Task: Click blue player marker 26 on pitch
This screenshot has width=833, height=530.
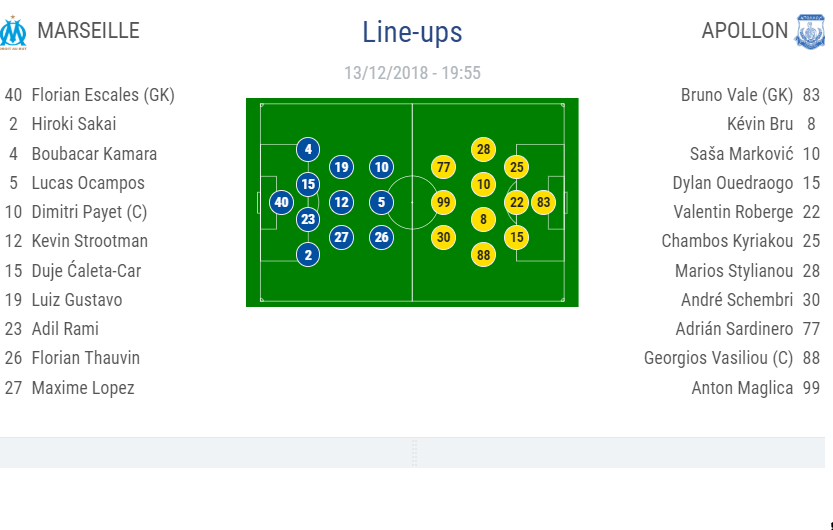Action: pos(381,237)
